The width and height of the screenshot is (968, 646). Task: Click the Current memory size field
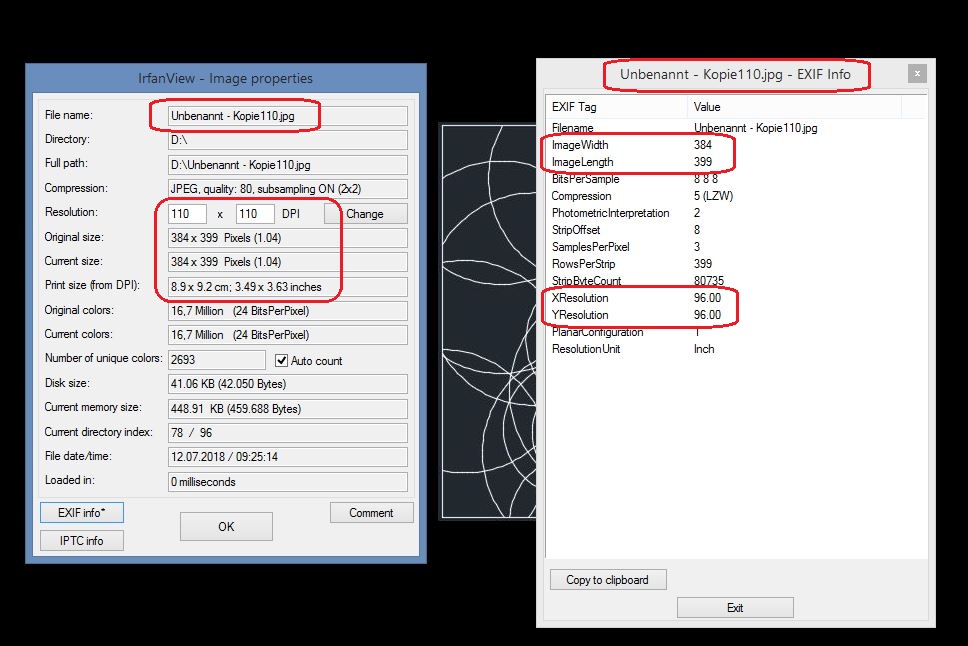[x=288, y=409]
